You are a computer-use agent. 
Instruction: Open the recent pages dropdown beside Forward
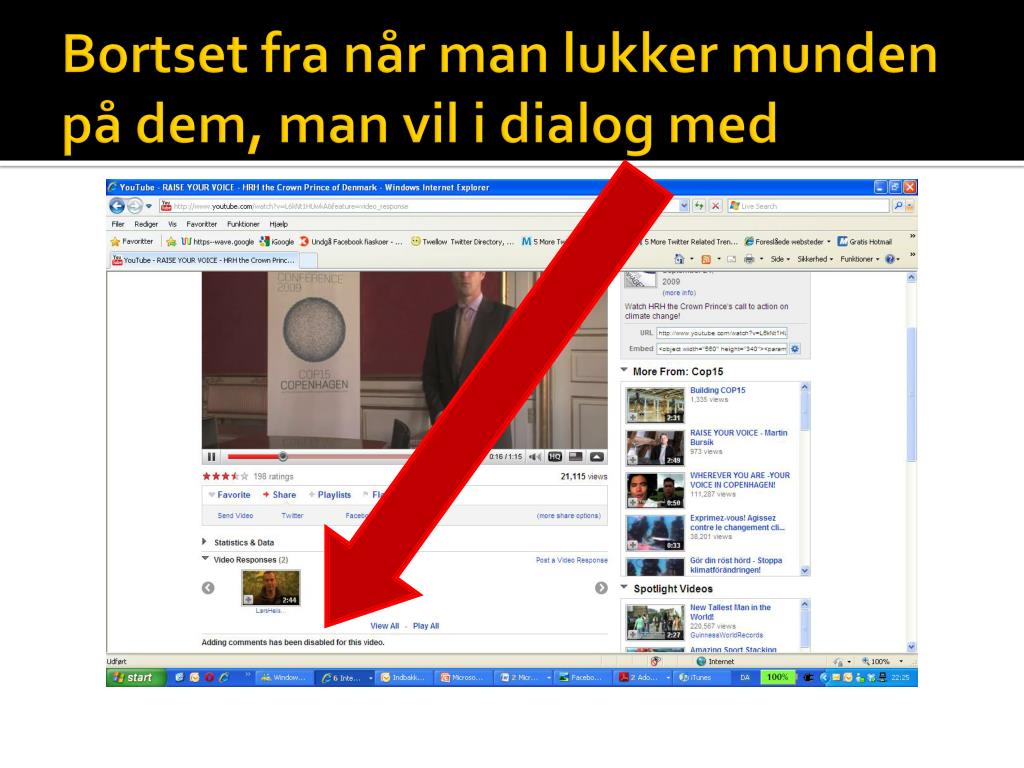point(149,206)
